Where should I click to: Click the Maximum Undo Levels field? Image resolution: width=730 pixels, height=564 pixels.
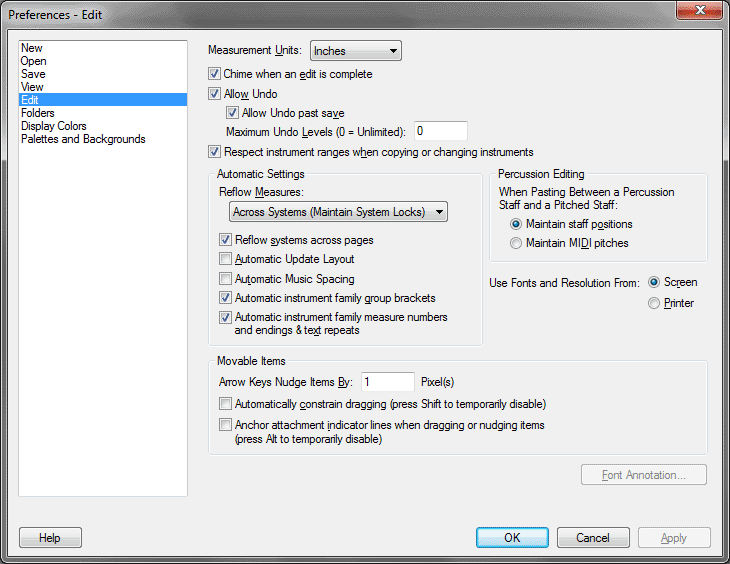[x=441, y=131]
